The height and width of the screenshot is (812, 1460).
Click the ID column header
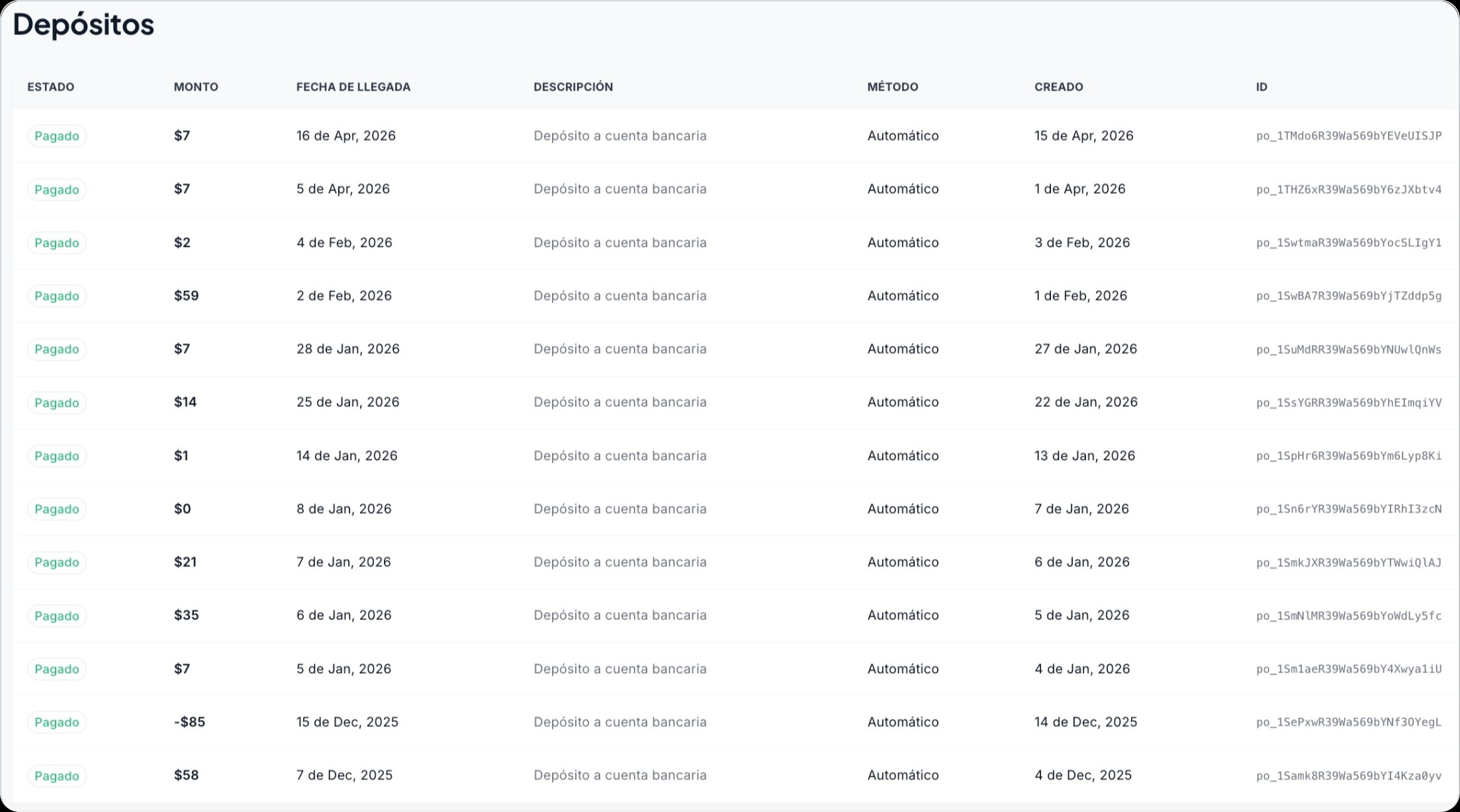coord(1261,87)
